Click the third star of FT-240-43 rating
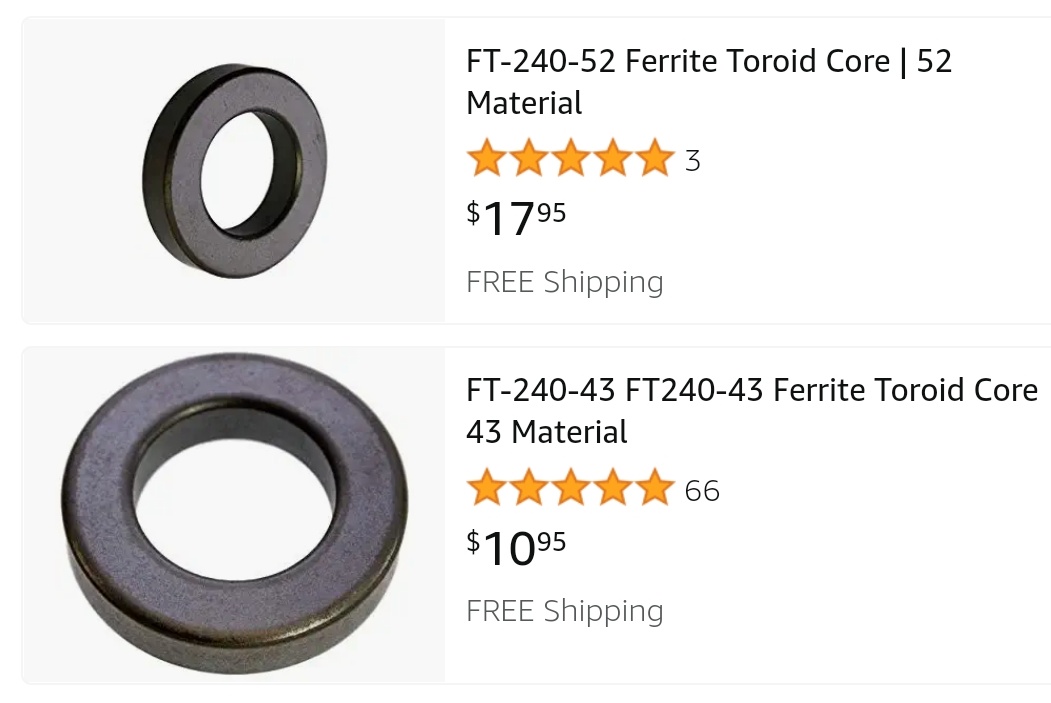 click(571, 489)
